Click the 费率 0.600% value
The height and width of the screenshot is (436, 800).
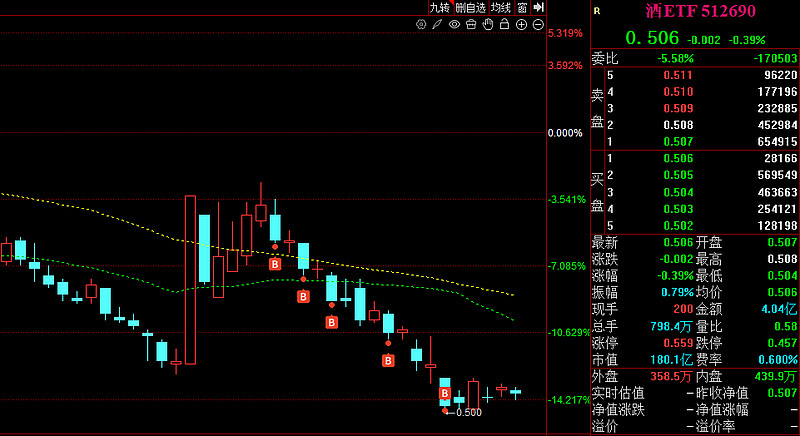778,360
